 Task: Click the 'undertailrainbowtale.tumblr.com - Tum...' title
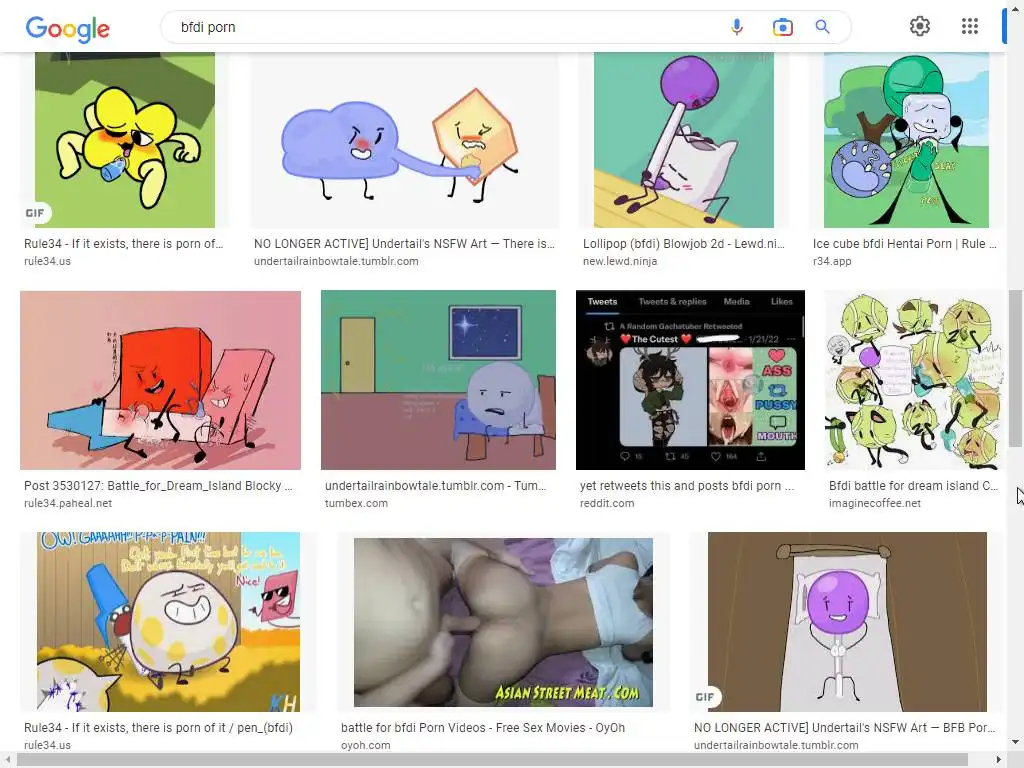click(435, 485)
